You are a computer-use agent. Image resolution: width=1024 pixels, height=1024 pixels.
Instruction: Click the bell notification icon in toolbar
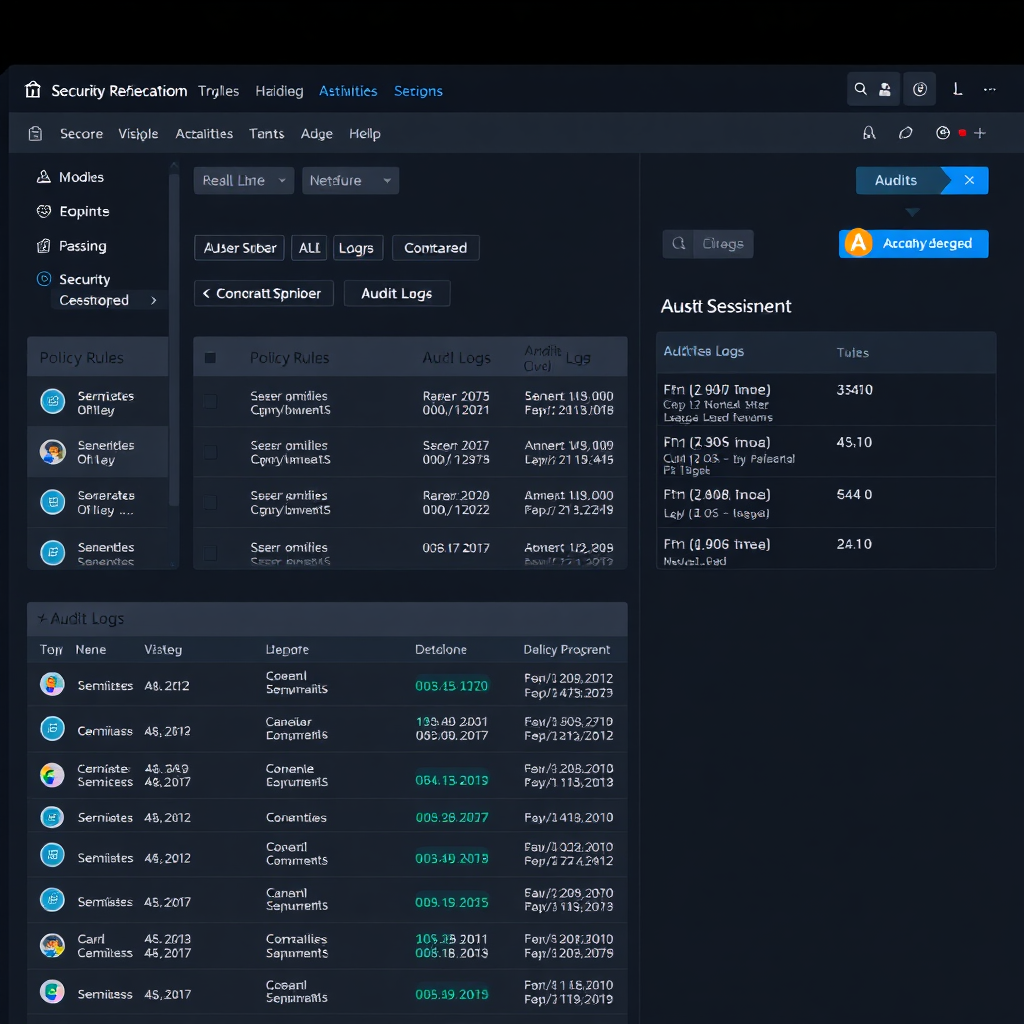(868, 133)
